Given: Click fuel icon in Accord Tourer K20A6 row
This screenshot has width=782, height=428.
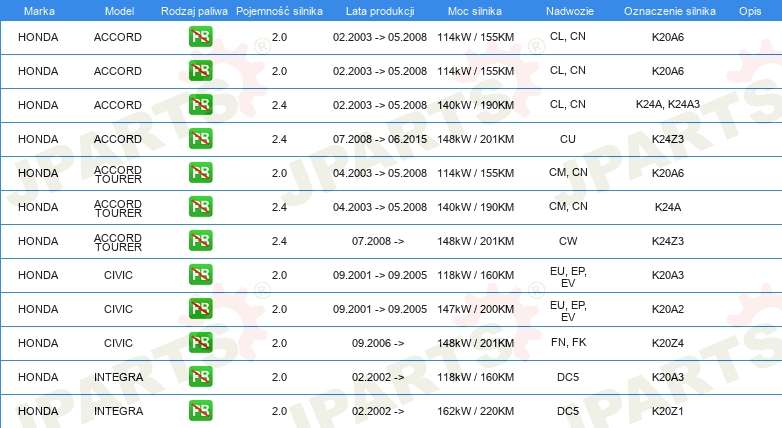Looking at the screenshot, I should (200, 173).
